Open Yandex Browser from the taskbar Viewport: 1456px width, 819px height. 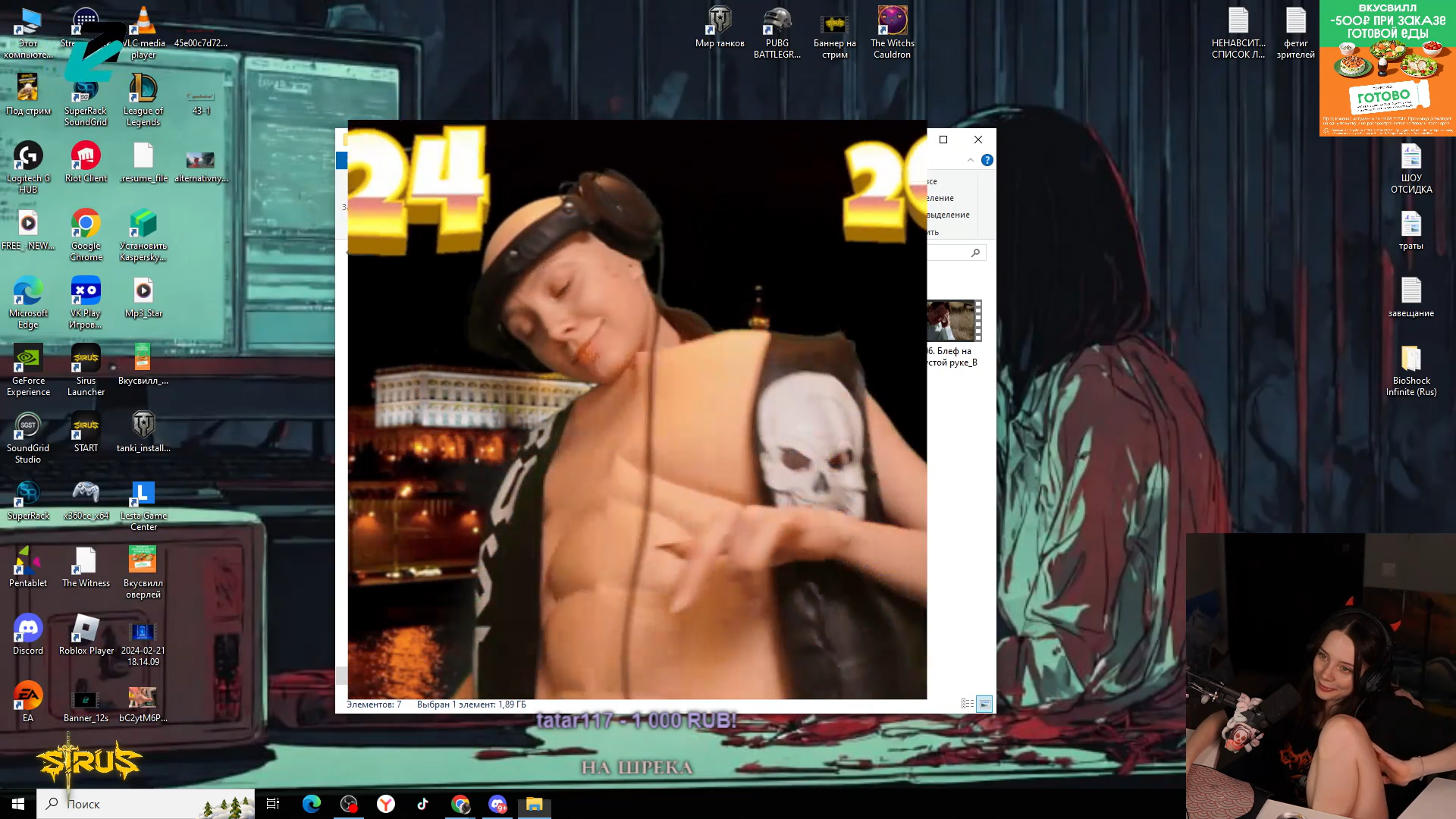coord(386,804)
